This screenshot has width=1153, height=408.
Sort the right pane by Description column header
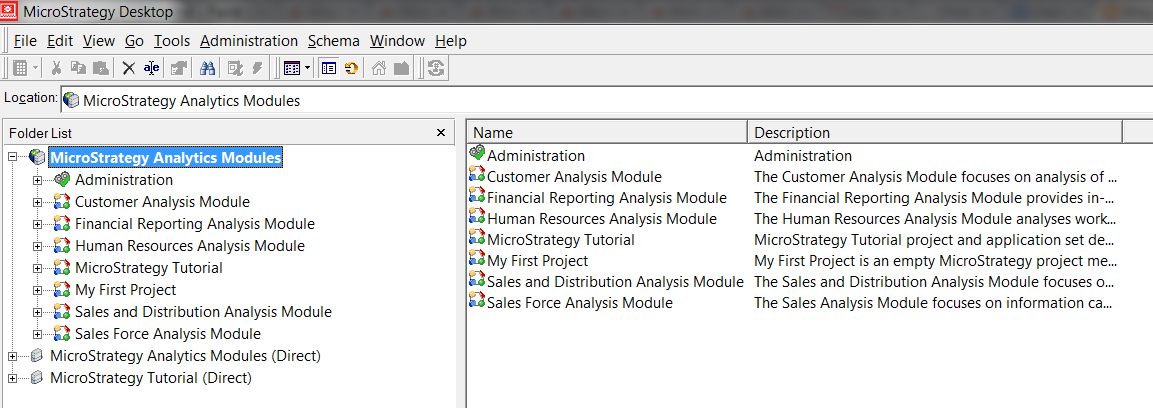point(935,132)
